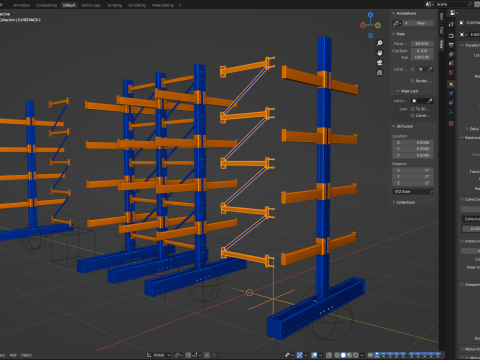Toggle X-ray mode icon
This screenshot has width=480, height=360.
pos(329,355)
